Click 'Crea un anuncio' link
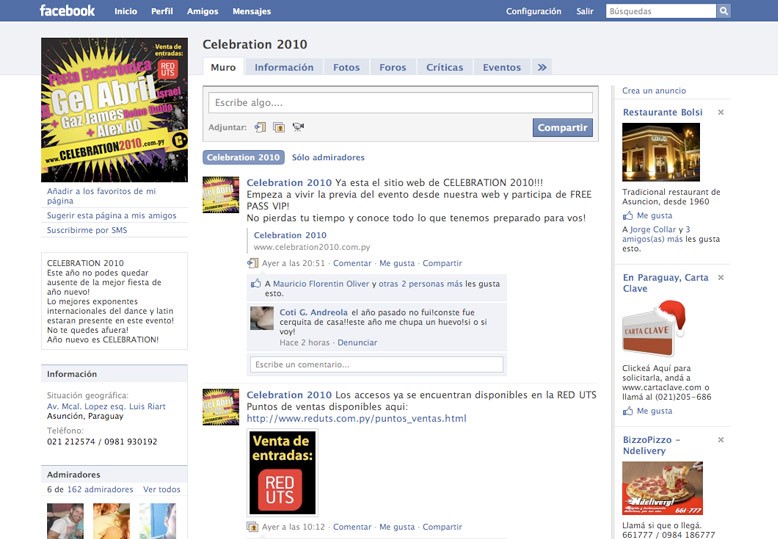This screenshot has height=539, width=778. point(654,91)
